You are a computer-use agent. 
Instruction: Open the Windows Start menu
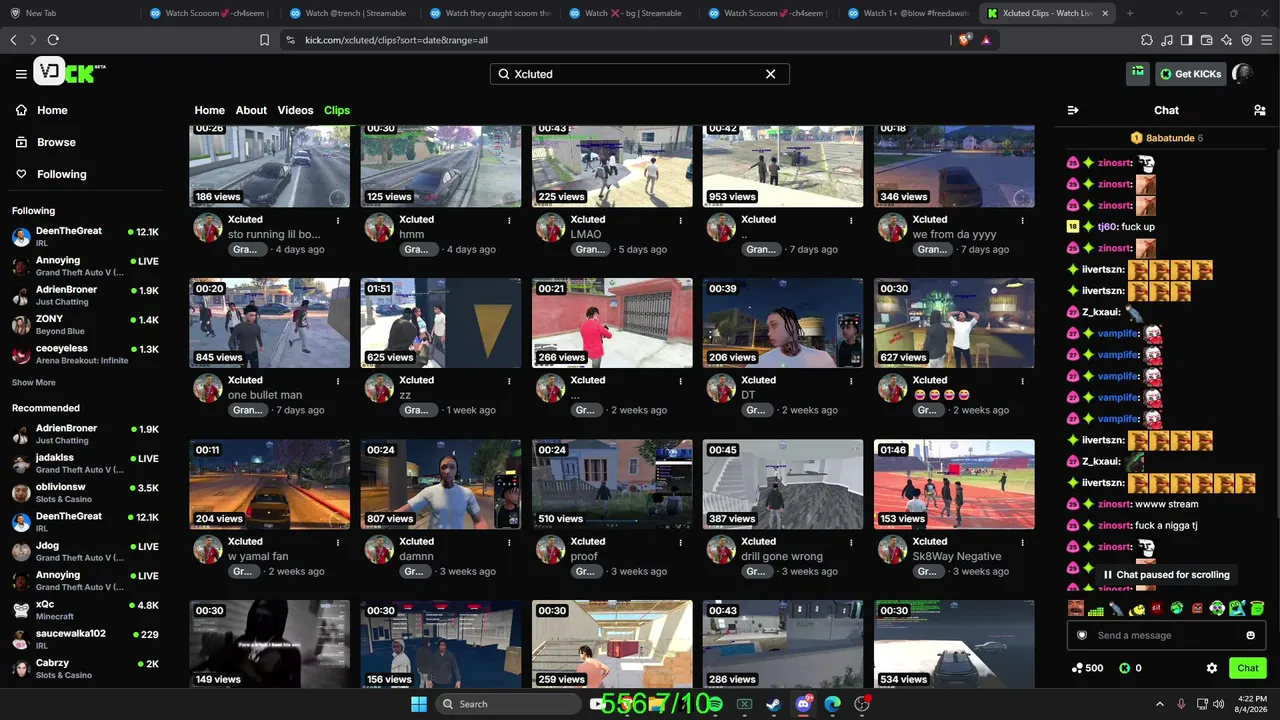[419, 704]
